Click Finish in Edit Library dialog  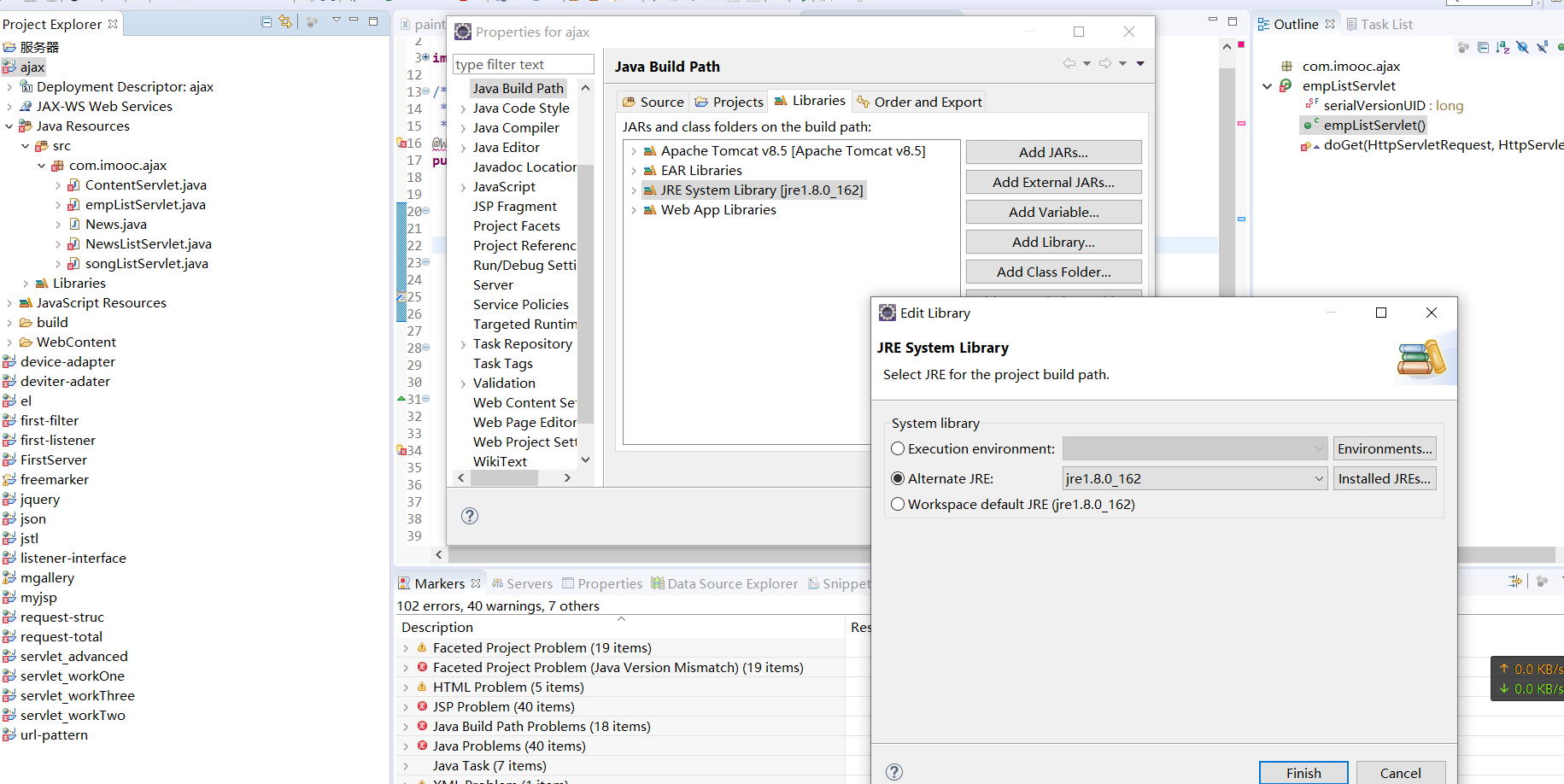(x=1303, y=773)
